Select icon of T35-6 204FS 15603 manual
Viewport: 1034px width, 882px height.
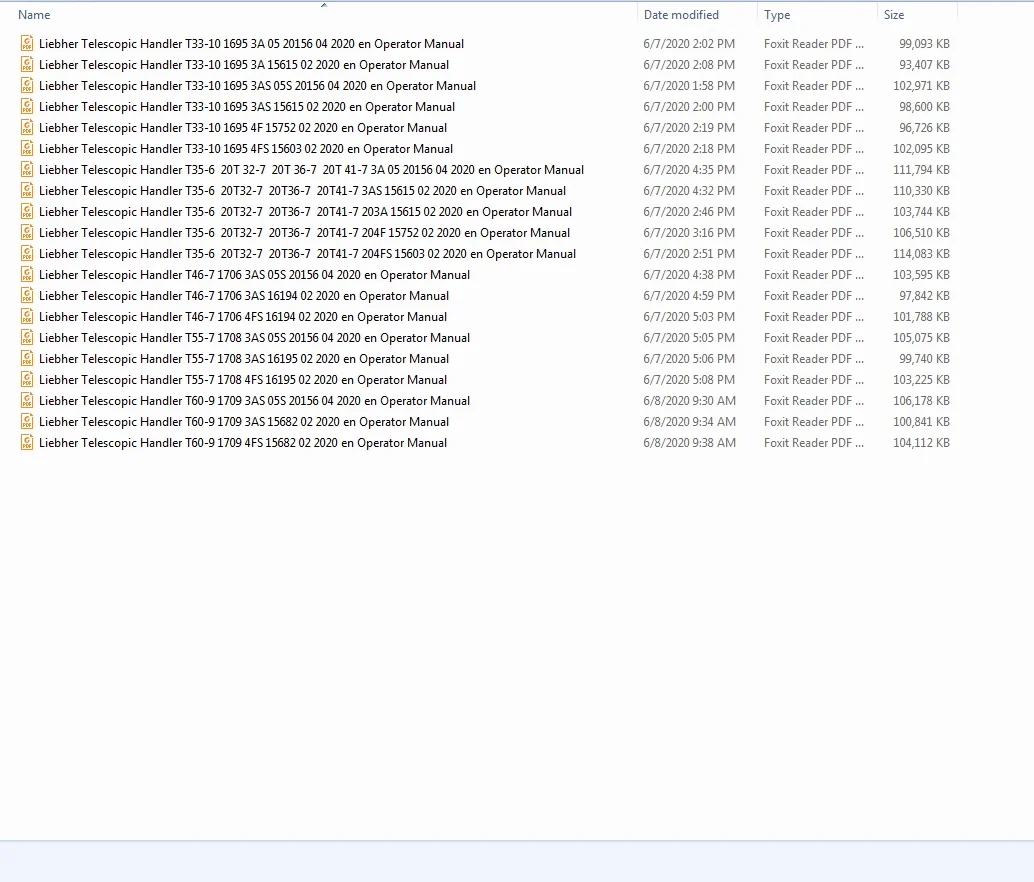pyautogui.click(x=26, y=254)
